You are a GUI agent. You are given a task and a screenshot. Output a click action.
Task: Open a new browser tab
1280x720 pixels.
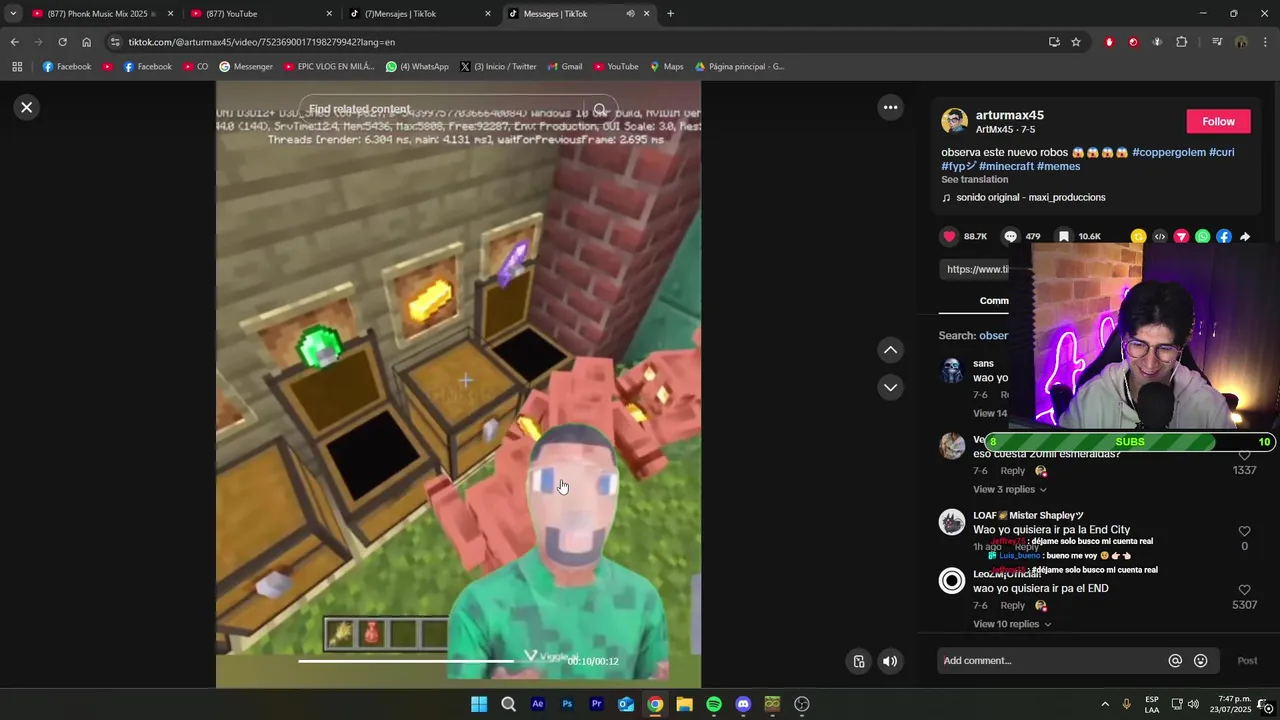(670, 14)
